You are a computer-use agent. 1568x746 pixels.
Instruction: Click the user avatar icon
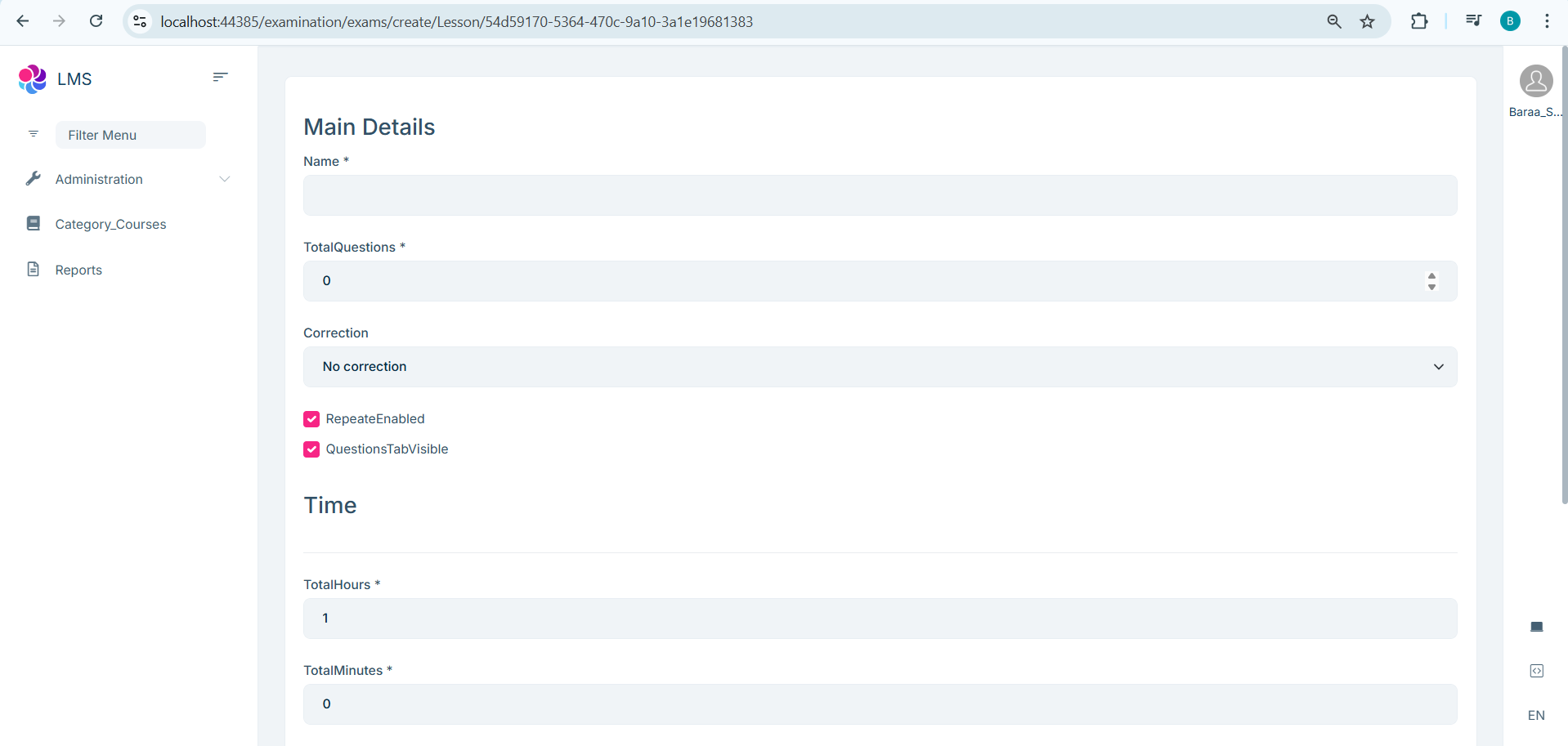tap(1535, 82)
